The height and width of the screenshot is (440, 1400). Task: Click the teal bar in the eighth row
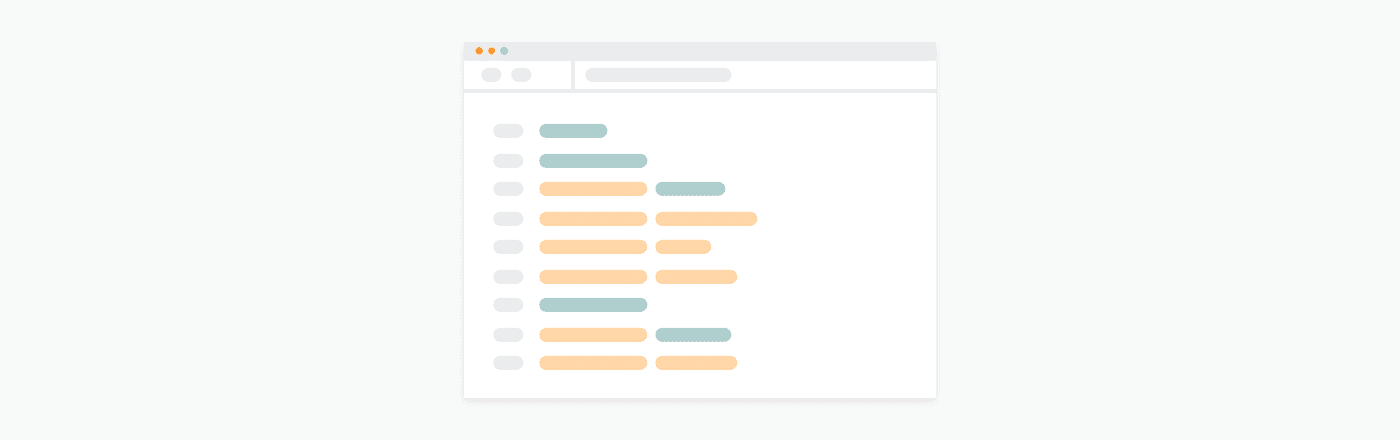pyautogui.click(x=693, y=335)
